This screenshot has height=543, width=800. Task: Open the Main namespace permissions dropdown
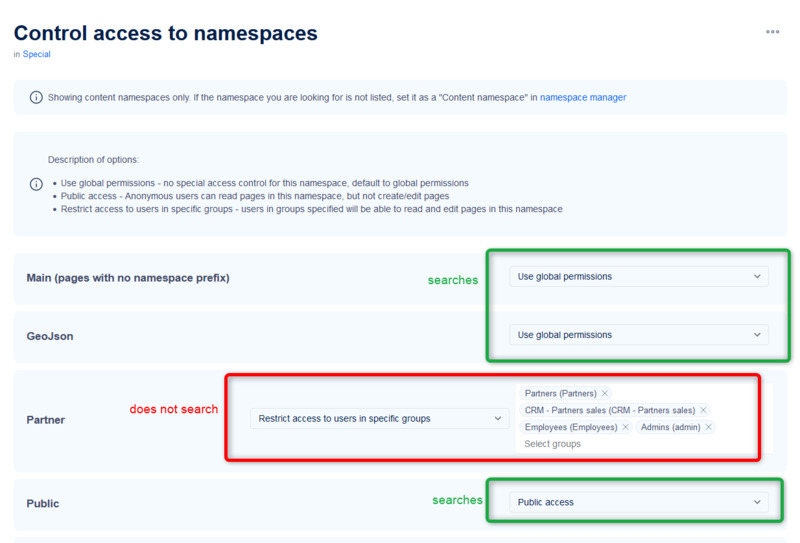638,277
